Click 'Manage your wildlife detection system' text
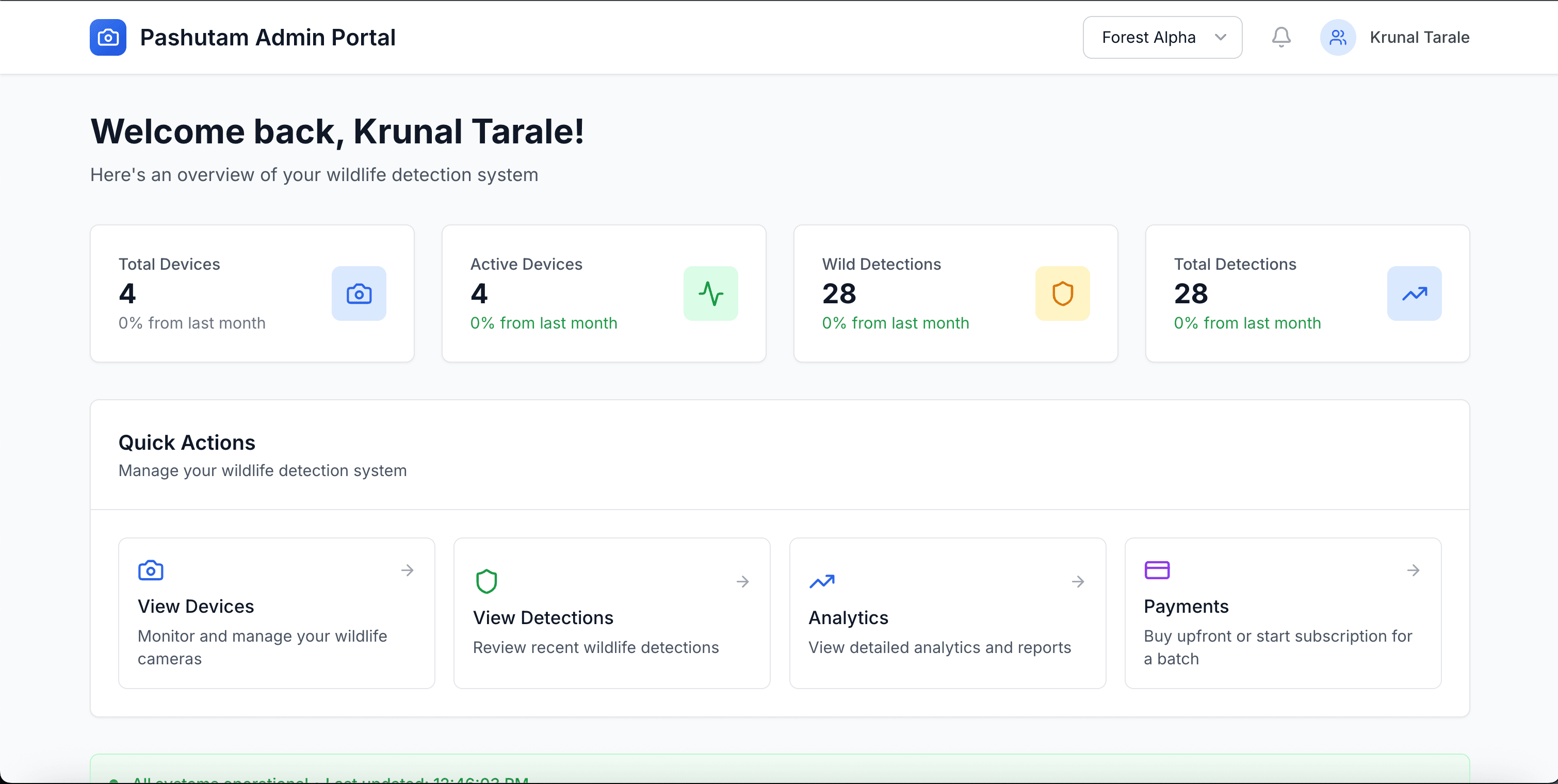 pyautogui.click(x=263, y=470)
